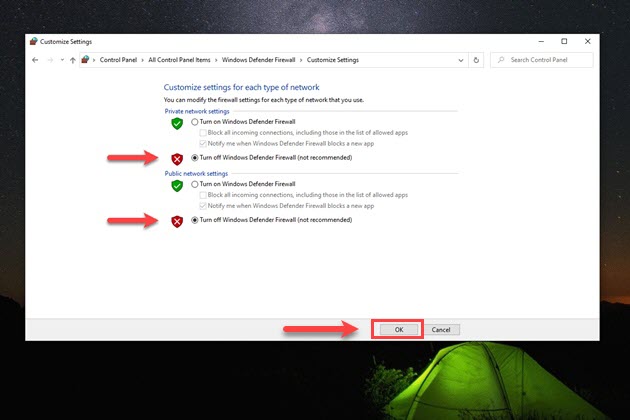The width and height of the screenshot is (630, 420).
Task: Expand chevron before Control Panel breadcrumb
Action: [x=94, y=60]
